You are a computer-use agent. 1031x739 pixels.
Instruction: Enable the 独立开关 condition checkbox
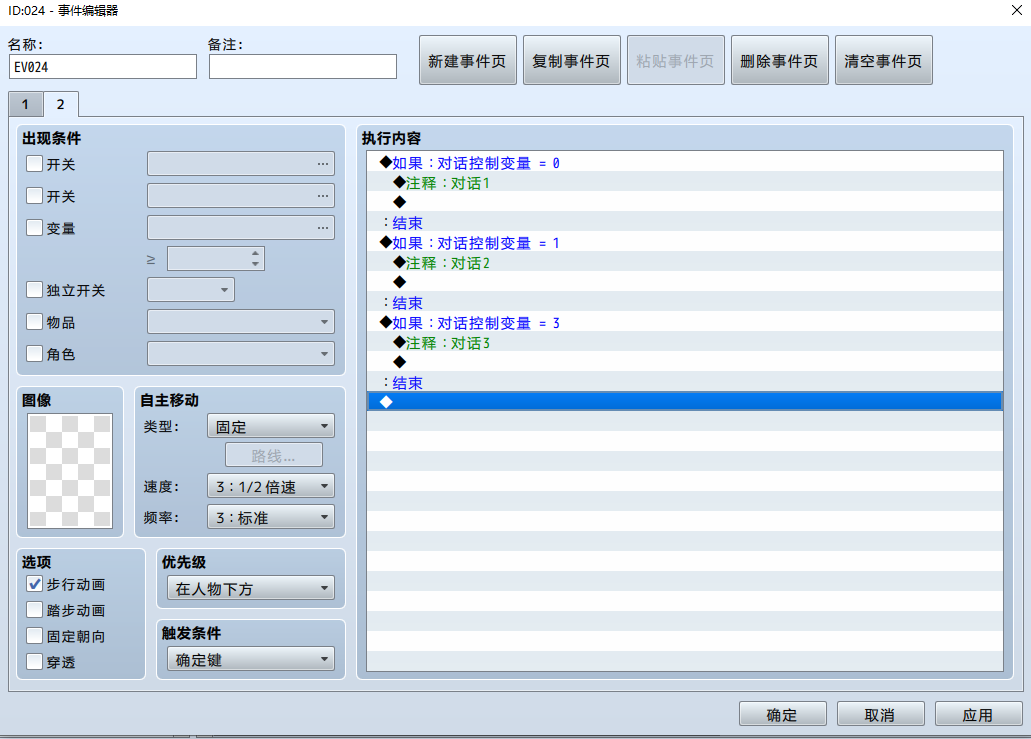(x=34, y=290)
